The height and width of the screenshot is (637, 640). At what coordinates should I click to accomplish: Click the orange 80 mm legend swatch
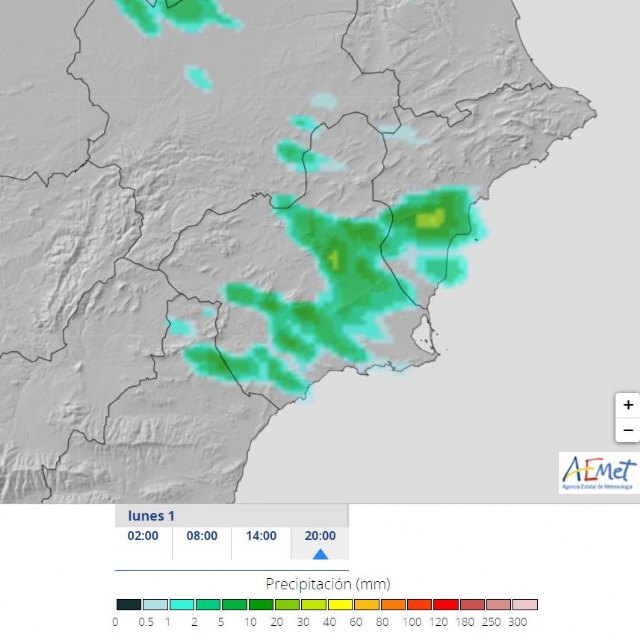point(392,605)
